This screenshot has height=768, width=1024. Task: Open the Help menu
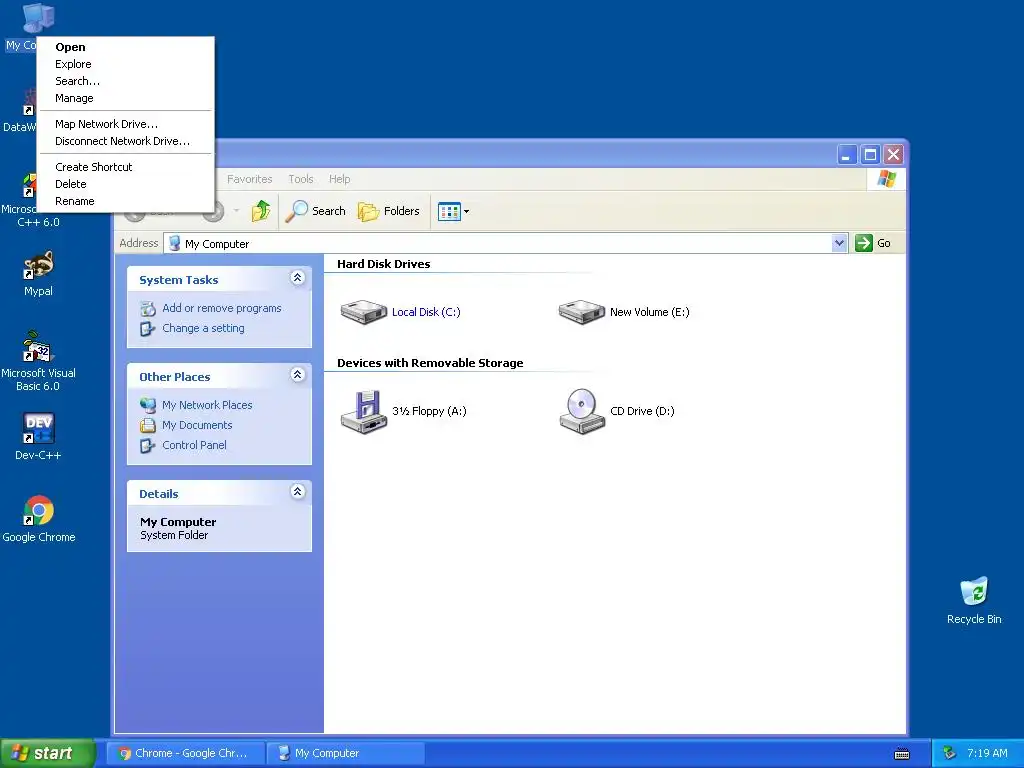point(339,179)
